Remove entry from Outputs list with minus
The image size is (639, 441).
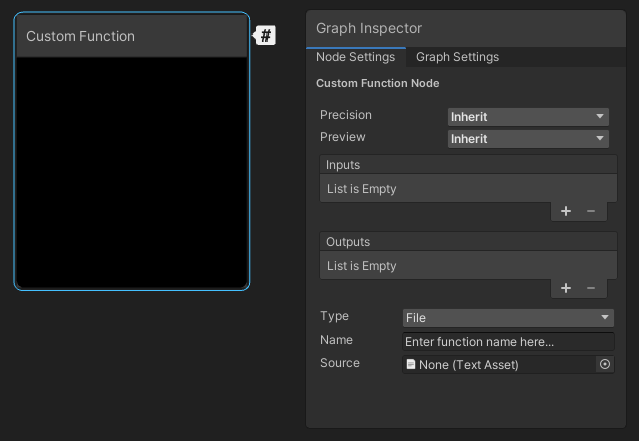pos(591,288)
